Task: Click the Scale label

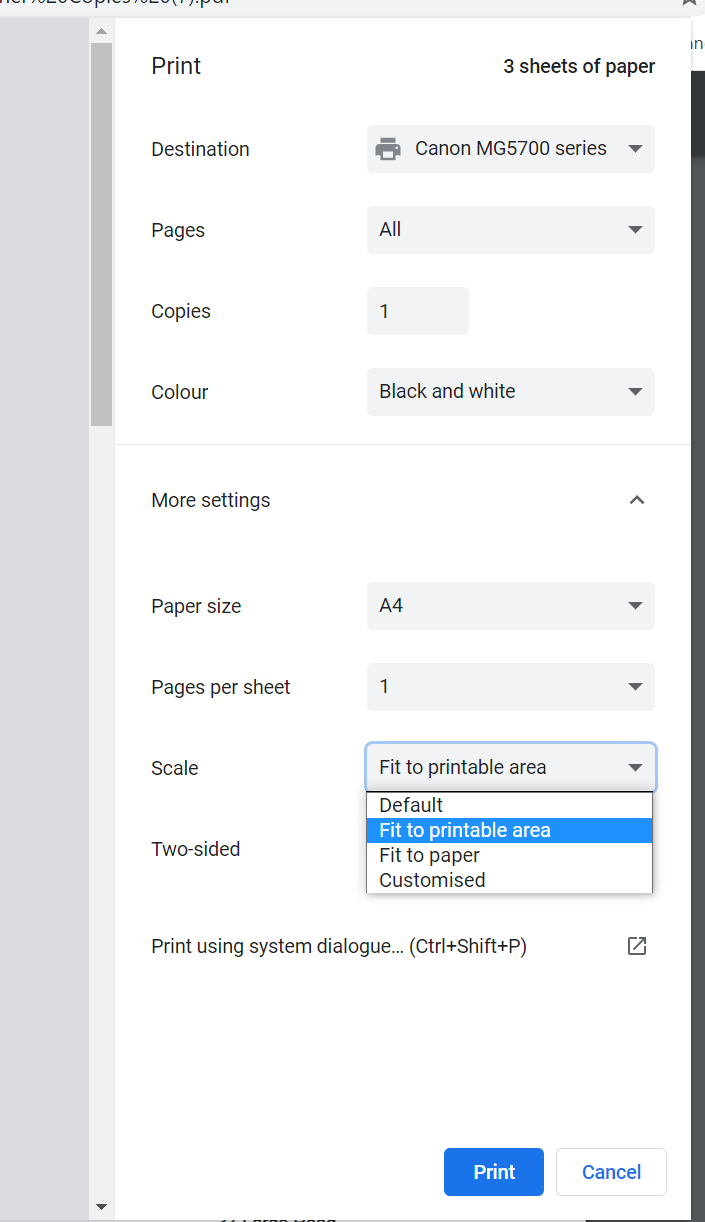Action: click(x=175, y=768)
